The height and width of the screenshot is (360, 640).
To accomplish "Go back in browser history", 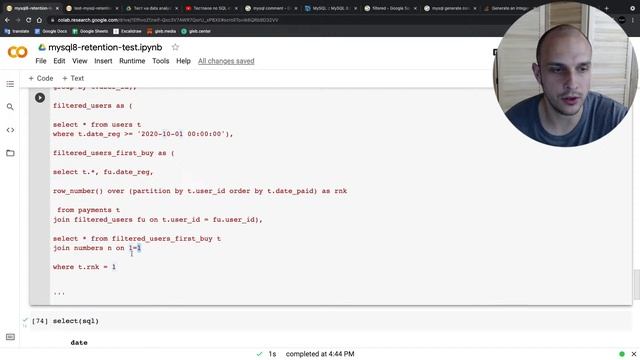I will pos(7,20).
